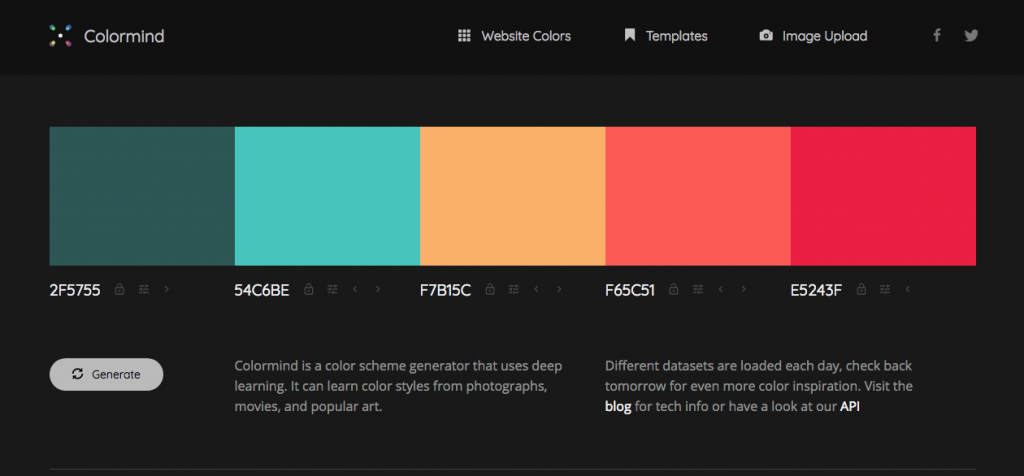Click the grid icon beside Website Colors
The width and height of the screenshot is (1024, 476).
pyautogui.click(x=464, y=35)
